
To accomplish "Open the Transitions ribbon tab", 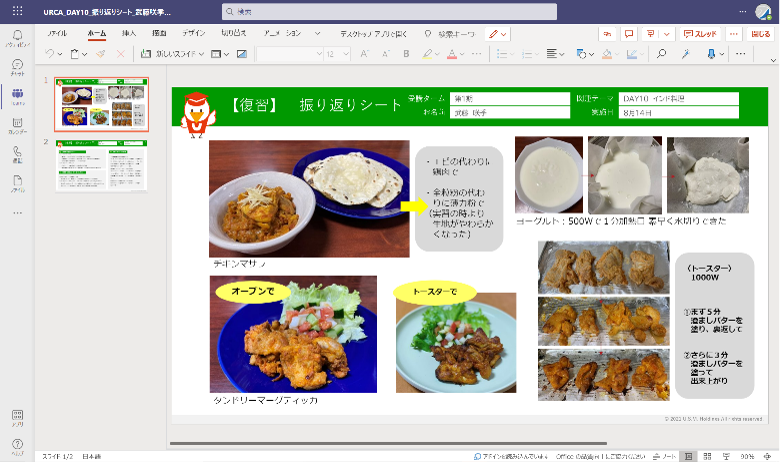I will (x=234, y=33).
